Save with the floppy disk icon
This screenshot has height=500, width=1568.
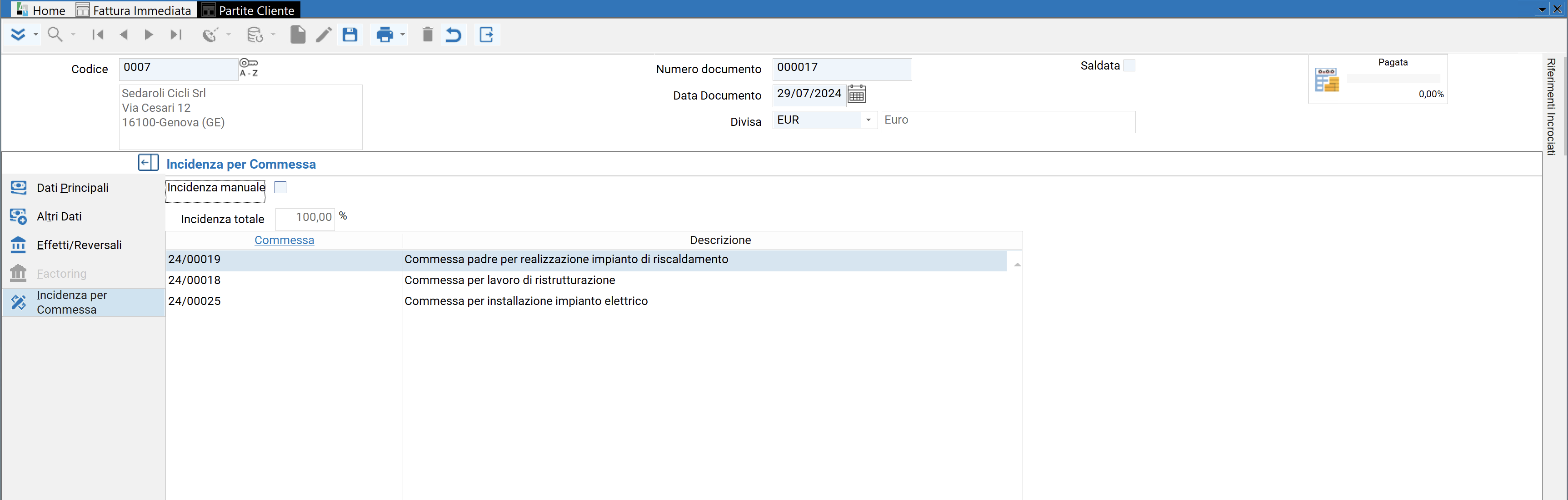coord(350,35)
